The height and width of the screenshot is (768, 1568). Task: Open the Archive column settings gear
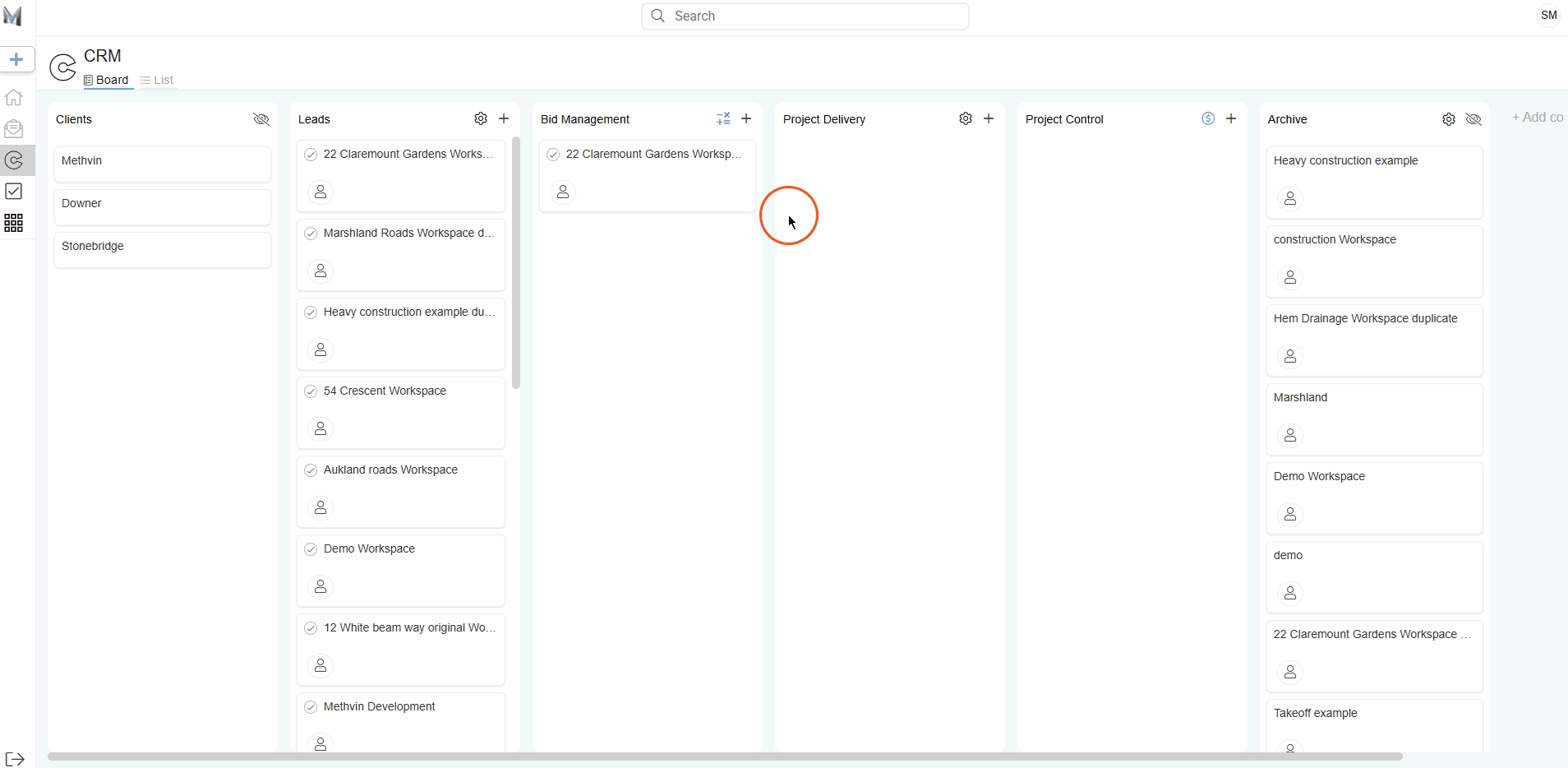(x=1449, y=119)
